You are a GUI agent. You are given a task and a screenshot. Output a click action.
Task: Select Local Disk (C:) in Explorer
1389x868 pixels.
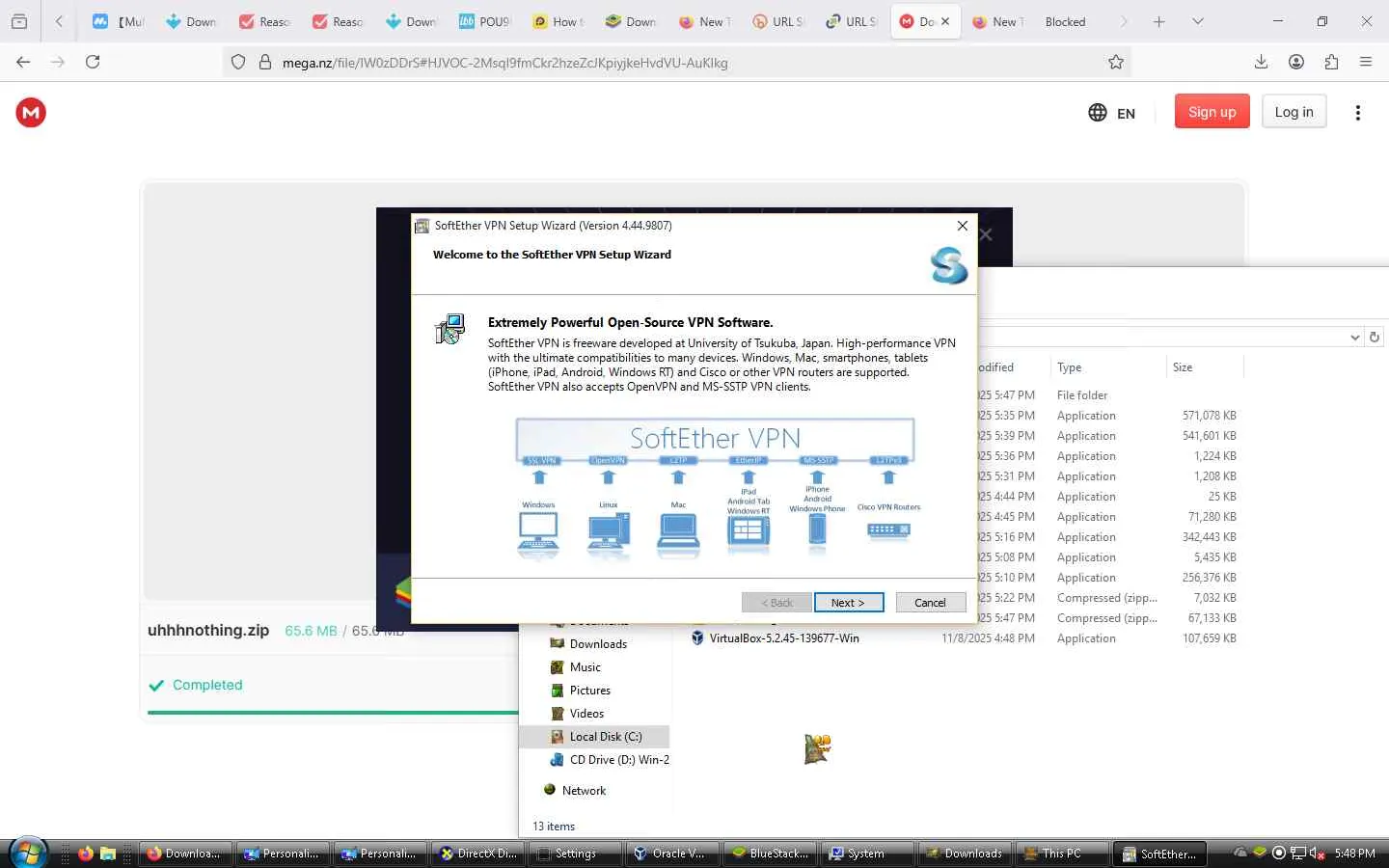pyautogui.click(x=594, y=737)
